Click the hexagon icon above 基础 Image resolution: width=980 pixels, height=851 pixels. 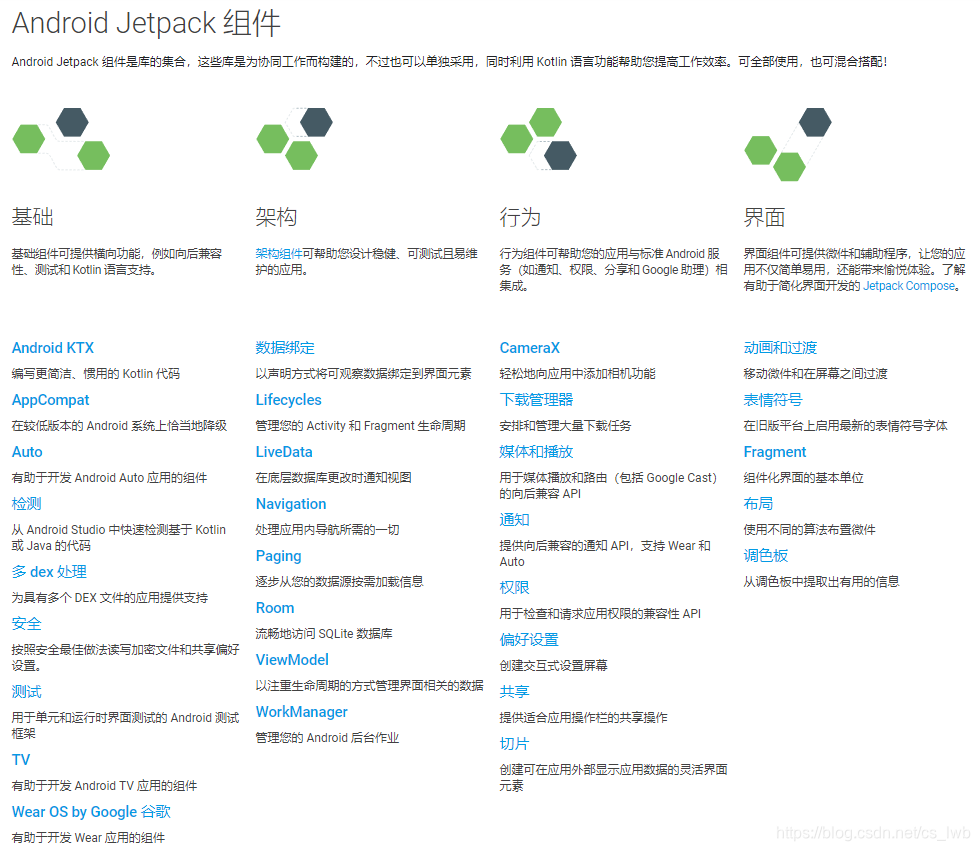click(x=61, y=139)
